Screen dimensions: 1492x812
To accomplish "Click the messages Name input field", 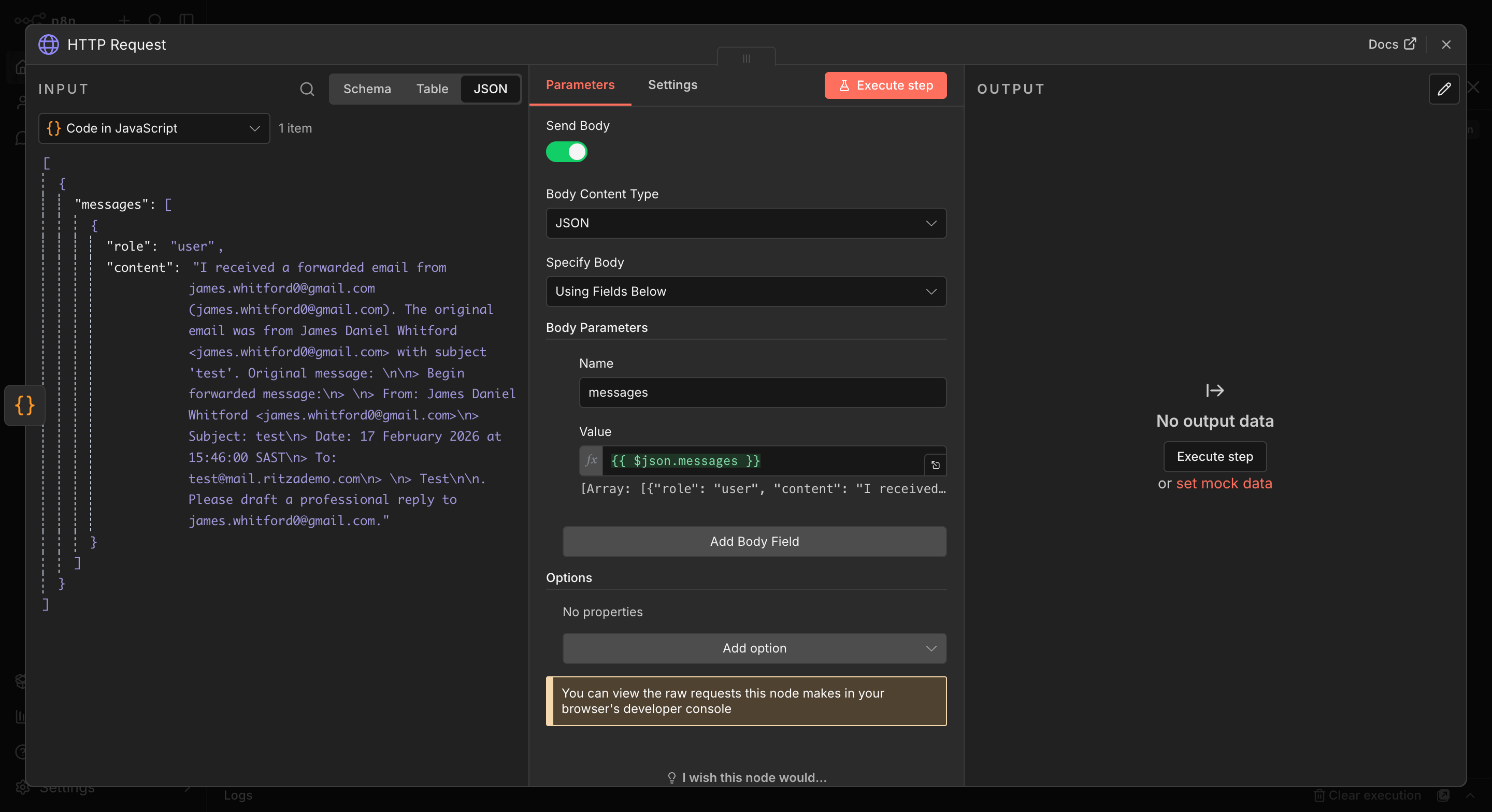I will click(x=762, y=393).
